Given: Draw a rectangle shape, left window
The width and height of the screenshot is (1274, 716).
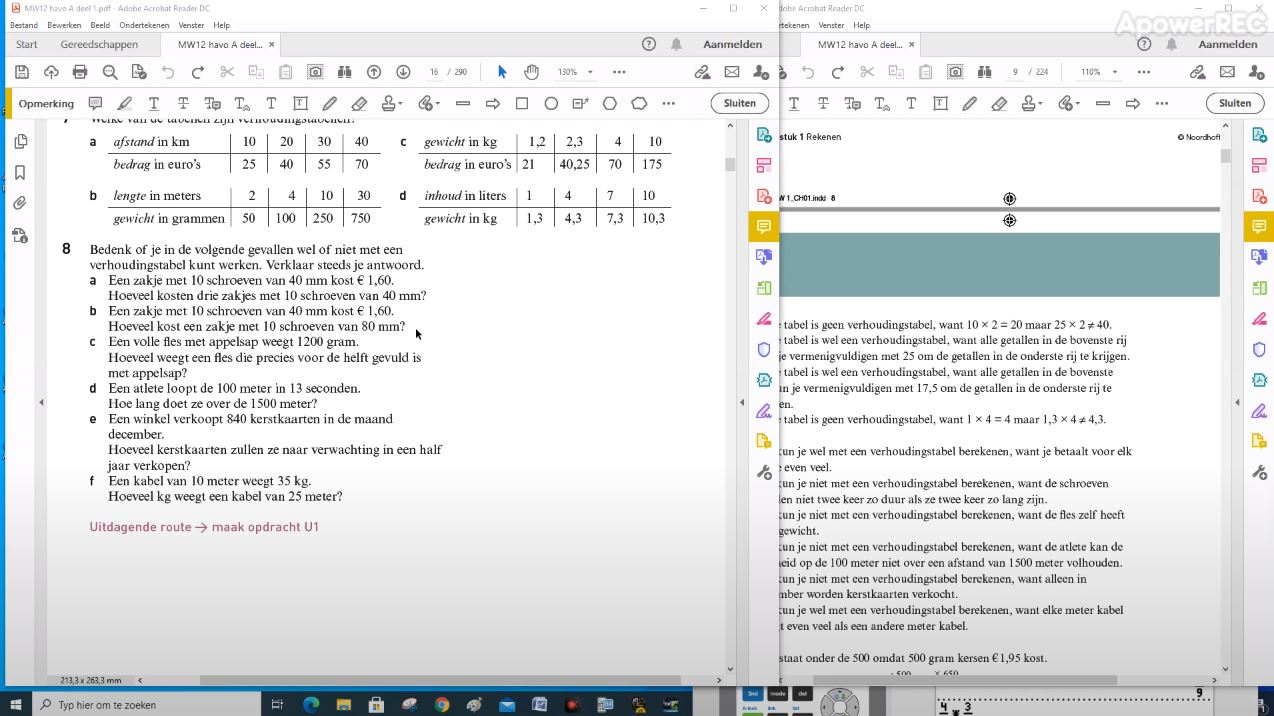Looking at the screenshot, I should point(521,103).
